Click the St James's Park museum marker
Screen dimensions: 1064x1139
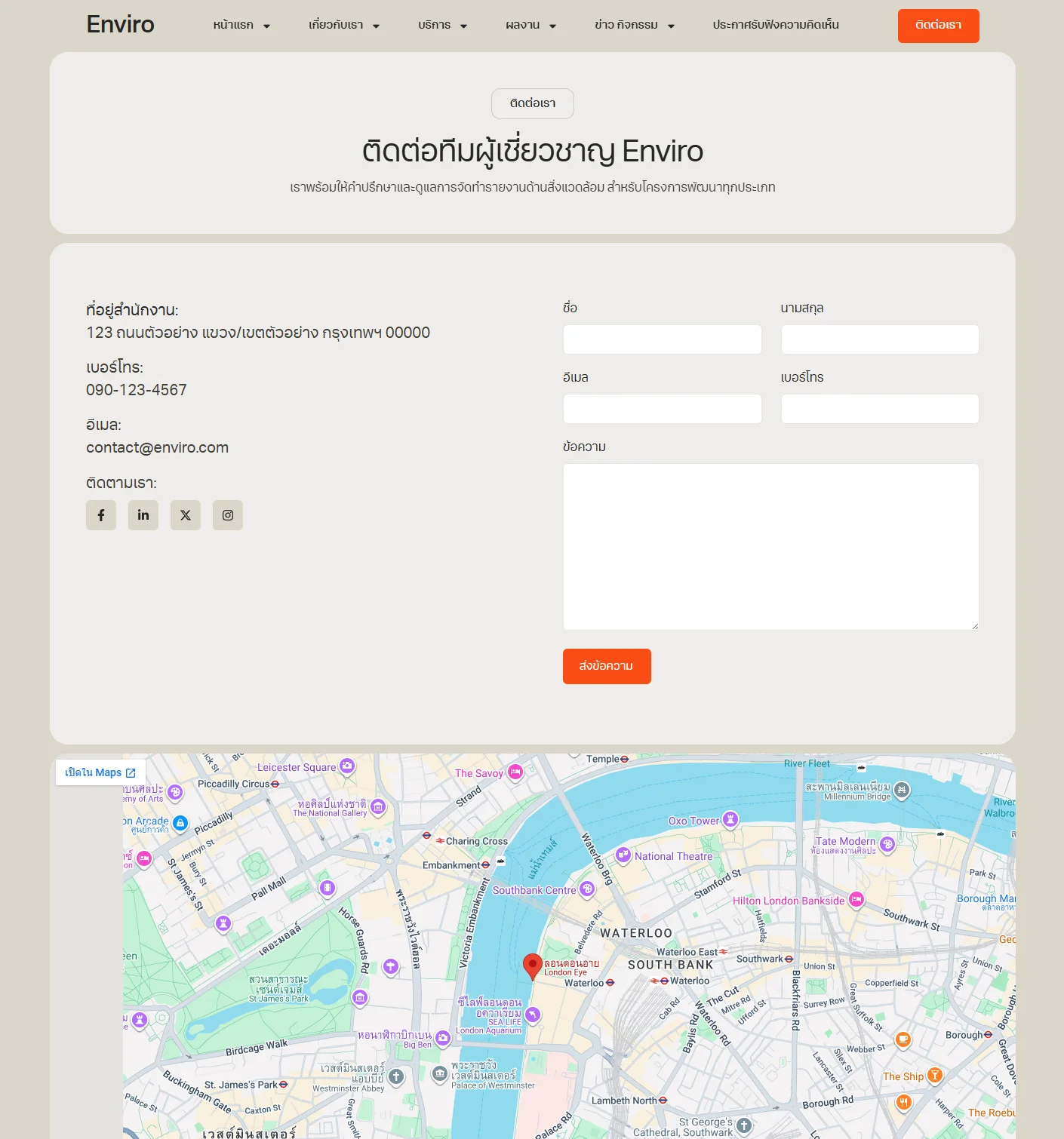click(360, 999)
